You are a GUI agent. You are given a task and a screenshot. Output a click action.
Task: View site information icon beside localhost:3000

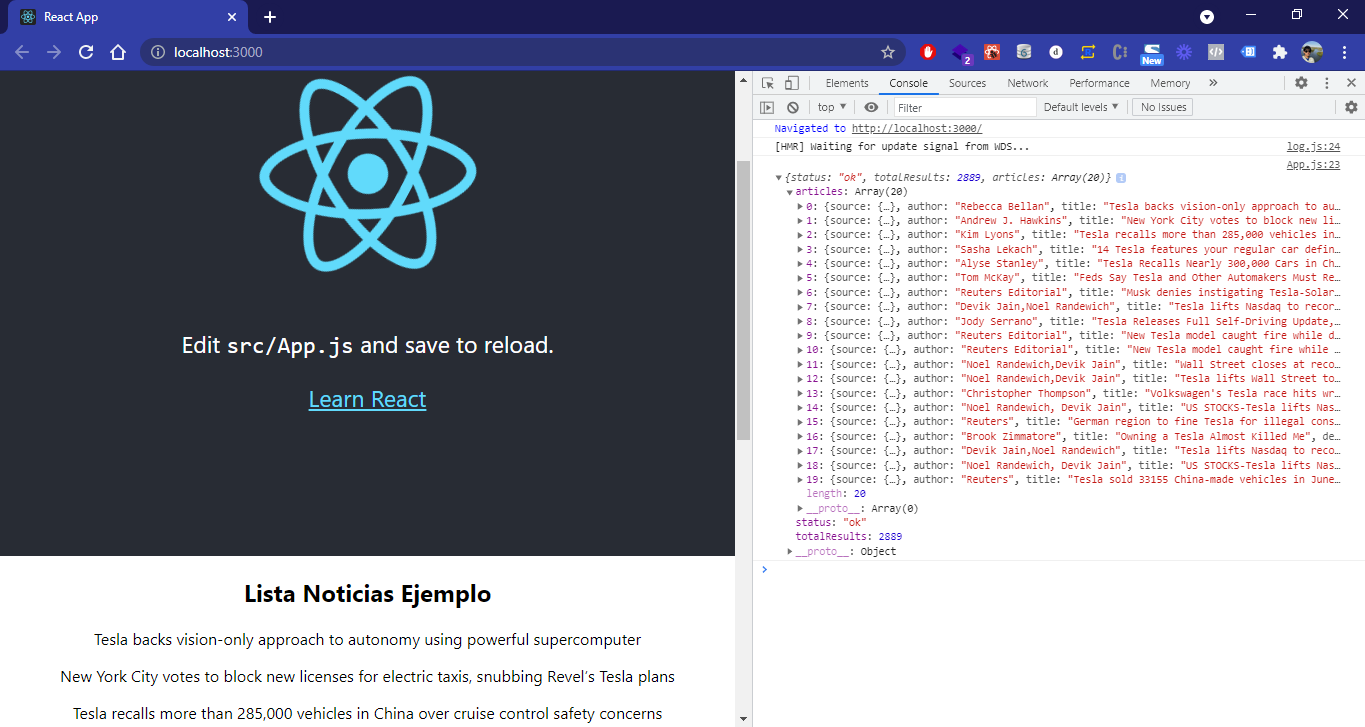(x=157, y=52)
